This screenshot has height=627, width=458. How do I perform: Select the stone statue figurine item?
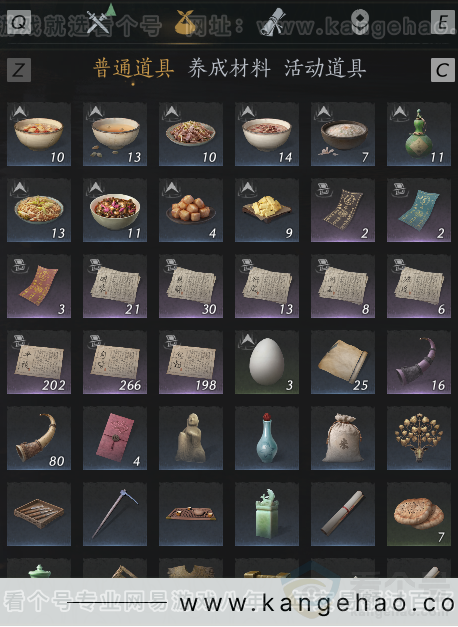coord(191,438)
